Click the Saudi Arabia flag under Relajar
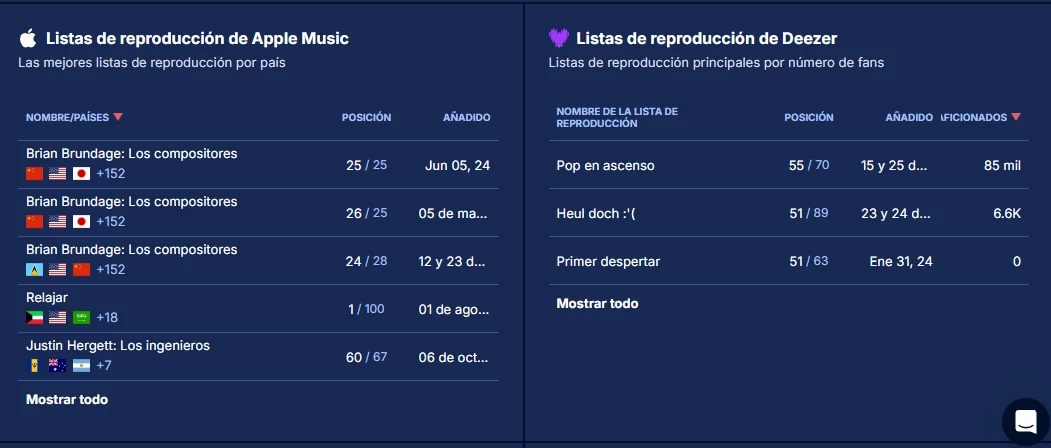The height and width of the screenshot is (448, 1051). pos(81,317)
